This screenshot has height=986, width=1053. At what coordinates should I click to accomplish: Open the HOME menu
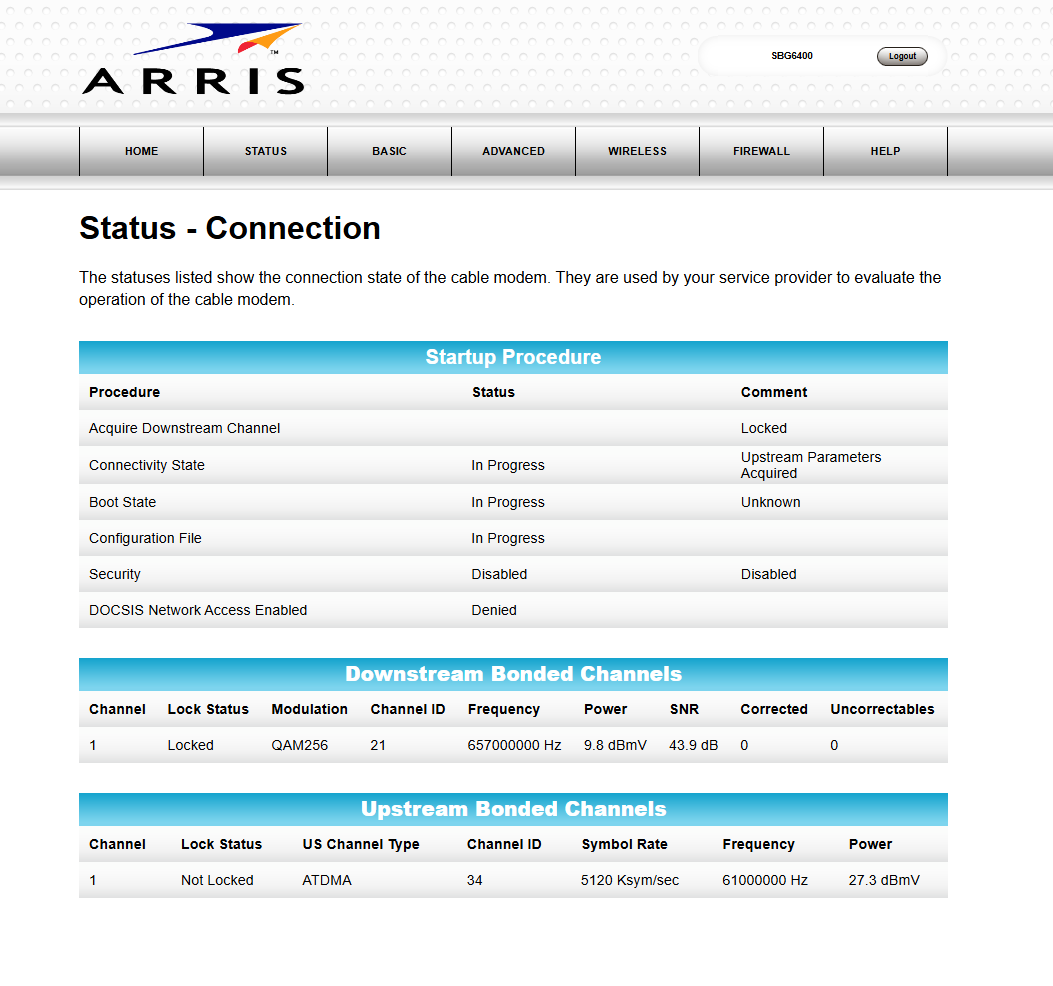[142, 151]
